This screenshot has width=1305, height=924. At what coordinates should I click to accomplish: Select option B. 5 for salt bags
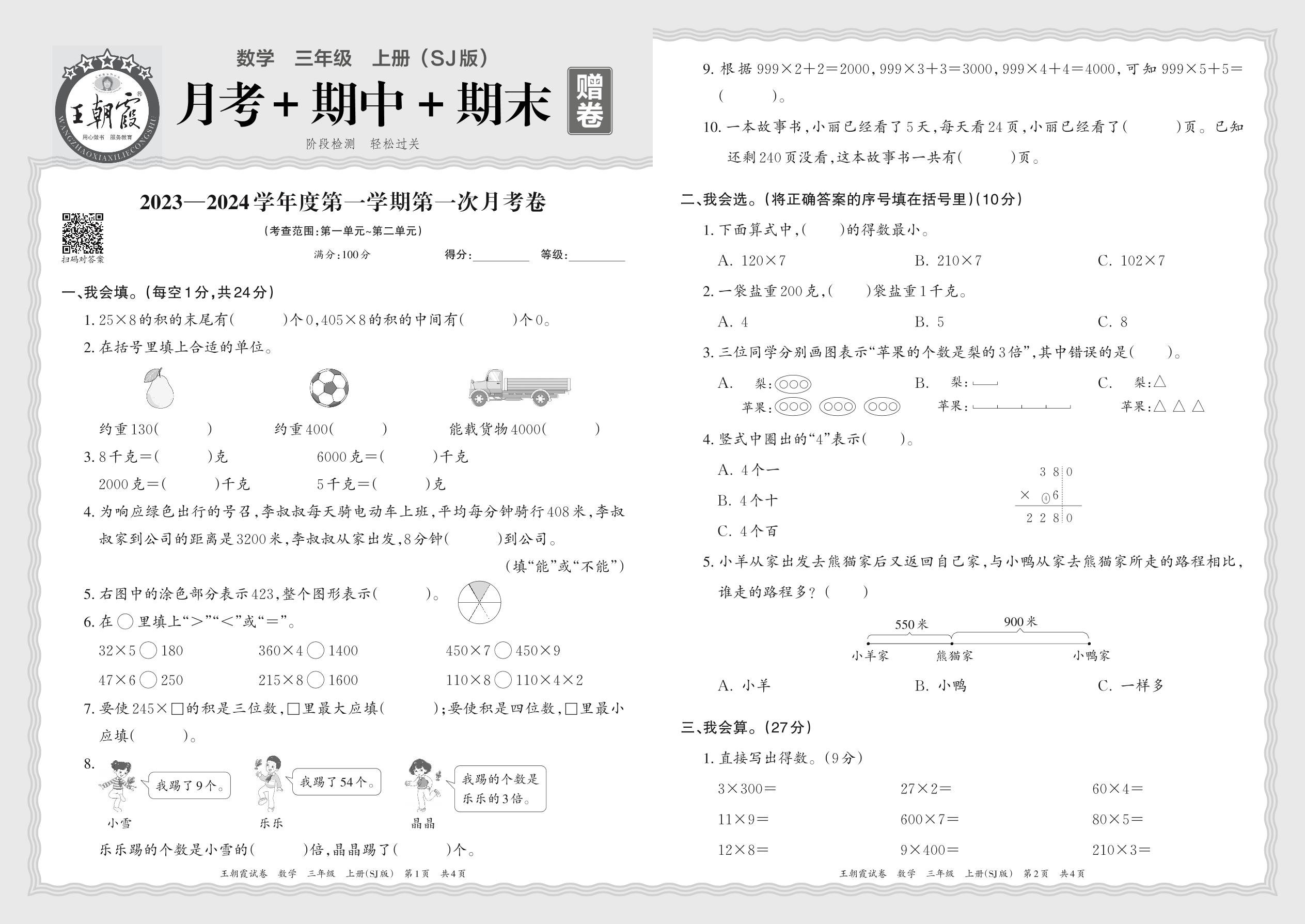929,322
